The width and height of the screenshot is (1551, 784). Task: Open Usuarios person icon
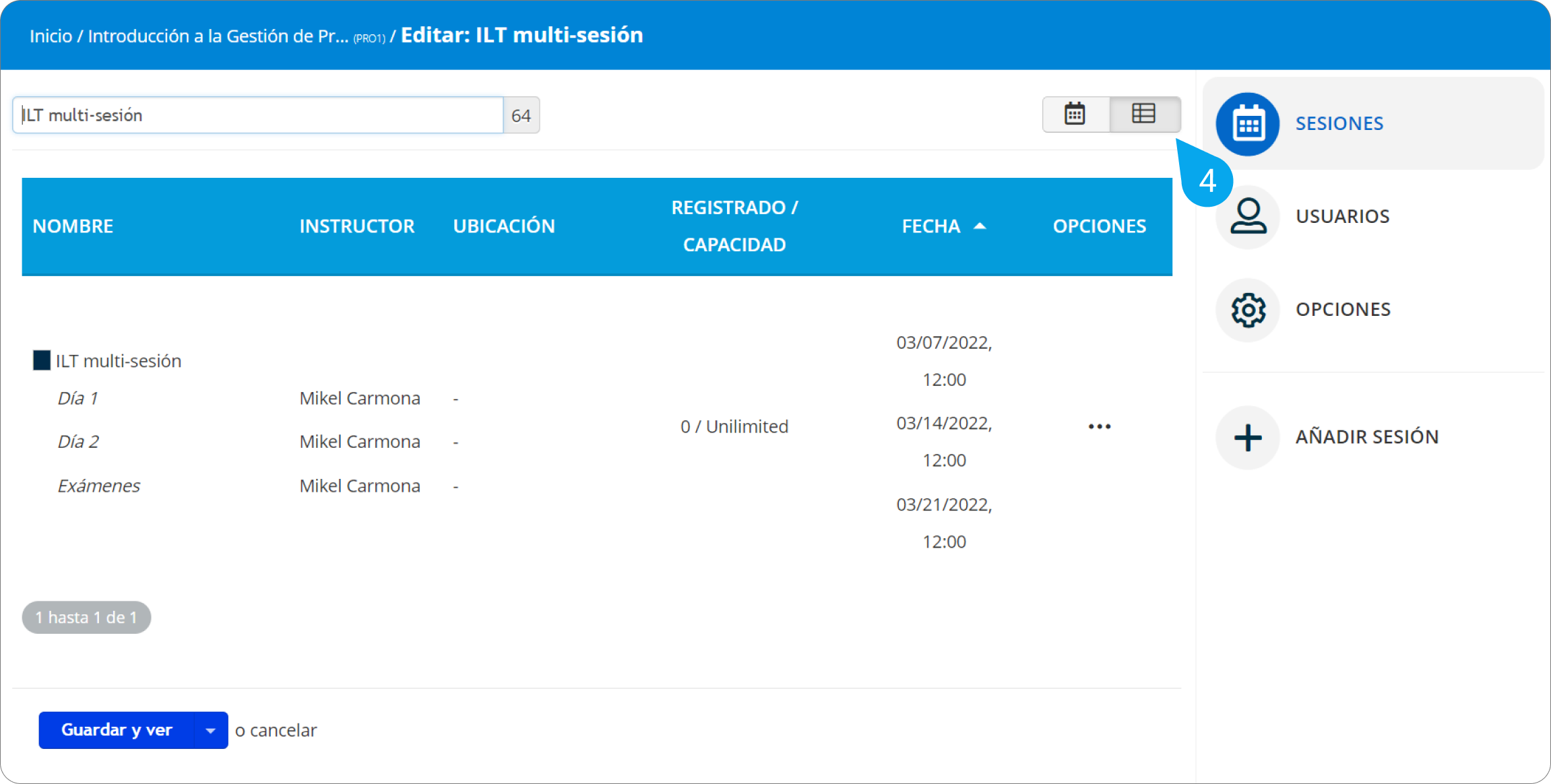[x=1247, y=216]
